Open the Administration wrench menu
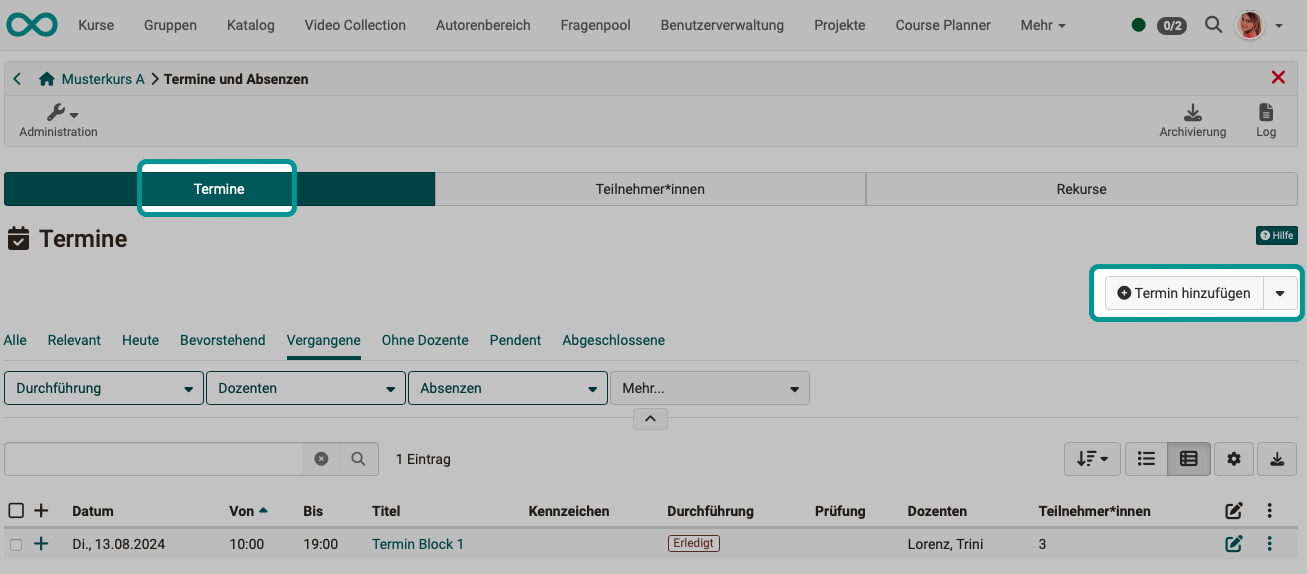Viewport: 1307px width, 574px height. [59, 121]
